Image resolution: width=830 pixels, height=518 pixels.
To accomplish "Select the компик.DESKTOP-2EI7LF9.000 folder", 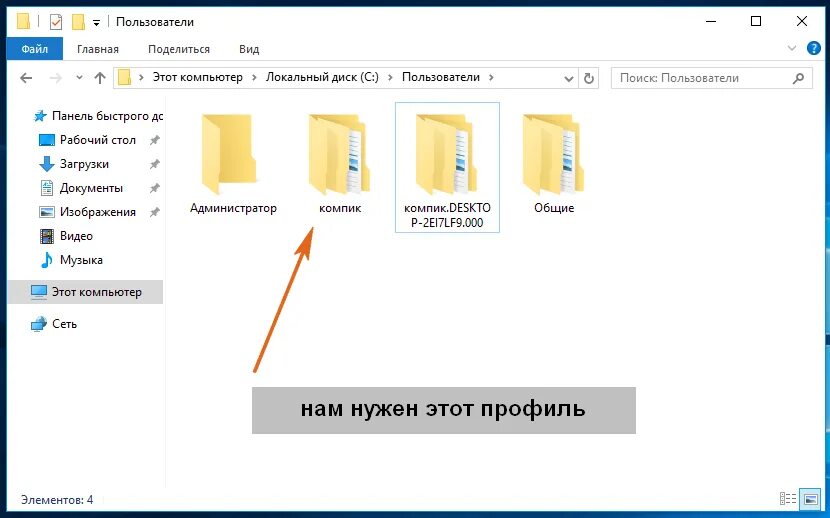I will coord(447,167).
